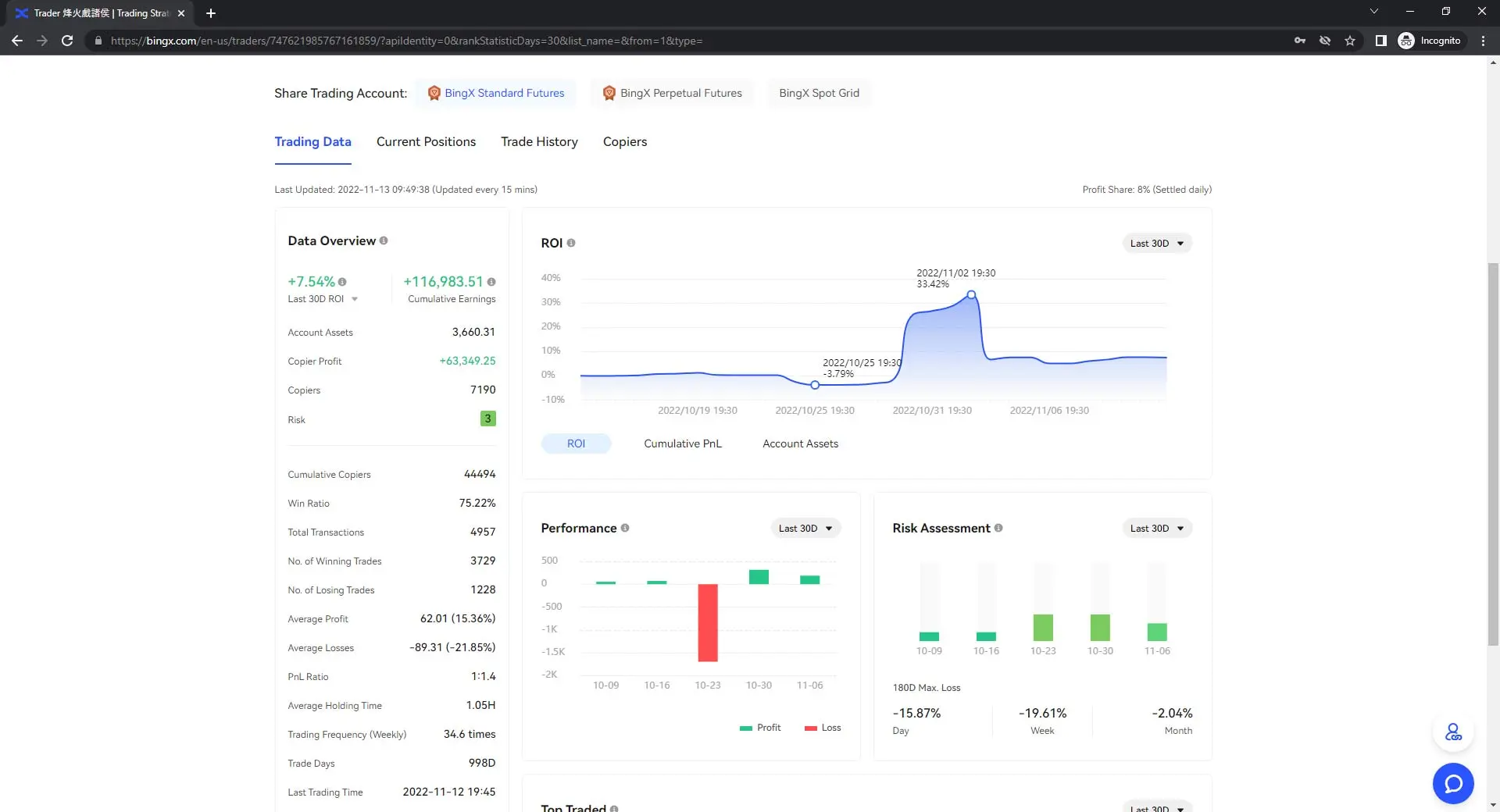Click the browser back arrow
This screenshot has height=812, width=1500.
click(x=17, y=41)
